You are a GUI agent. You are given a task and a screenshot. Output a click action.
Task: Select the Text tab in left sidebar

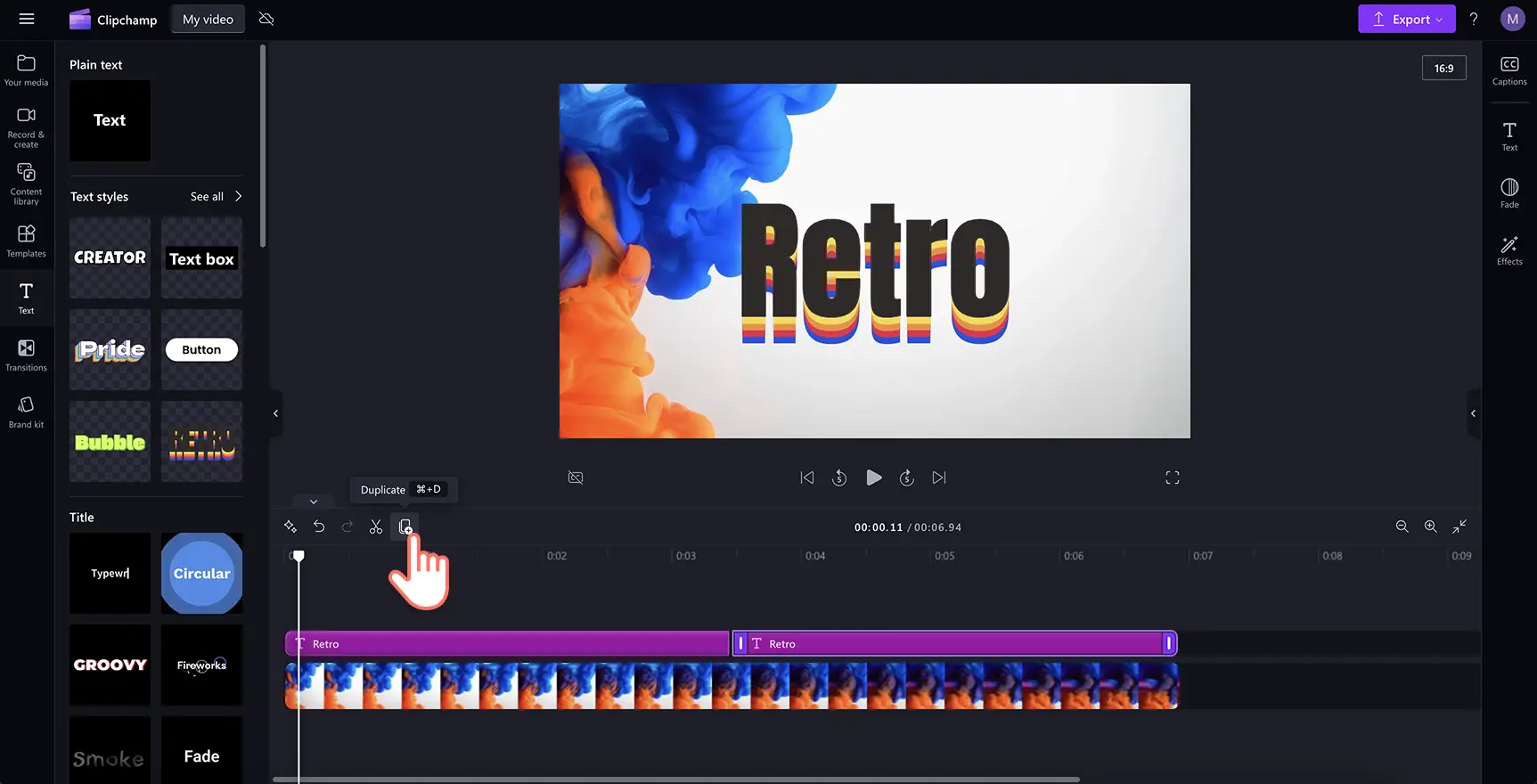click(27, 298)
